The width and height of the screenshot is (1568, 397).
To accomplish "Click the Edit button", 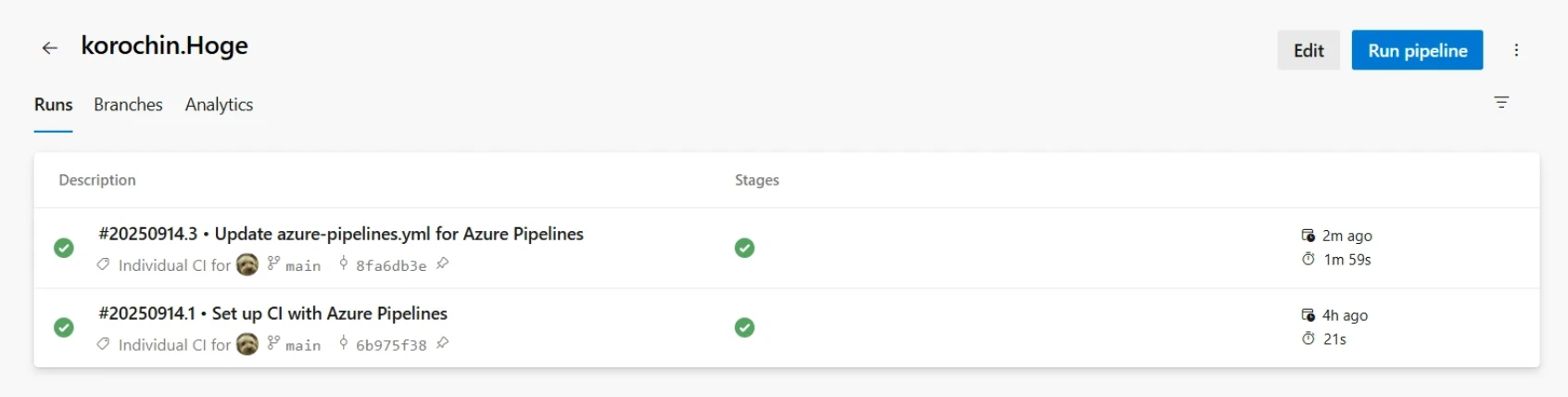I will point(1308,50).
